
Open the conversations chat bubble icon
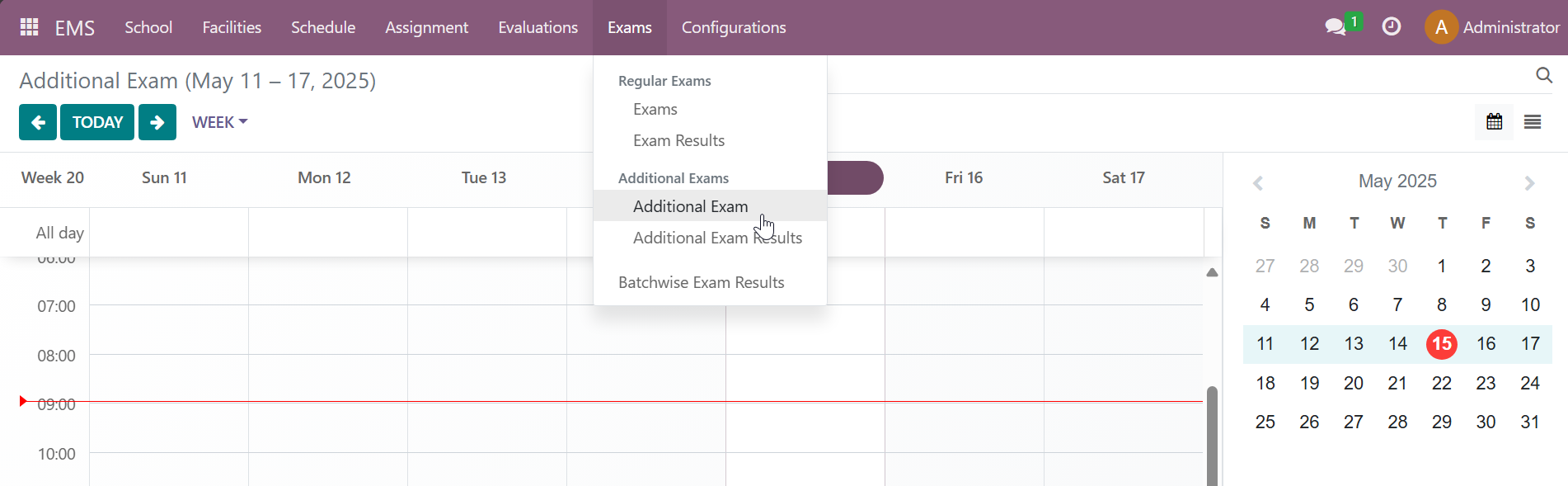click(x=1335, y=27)
